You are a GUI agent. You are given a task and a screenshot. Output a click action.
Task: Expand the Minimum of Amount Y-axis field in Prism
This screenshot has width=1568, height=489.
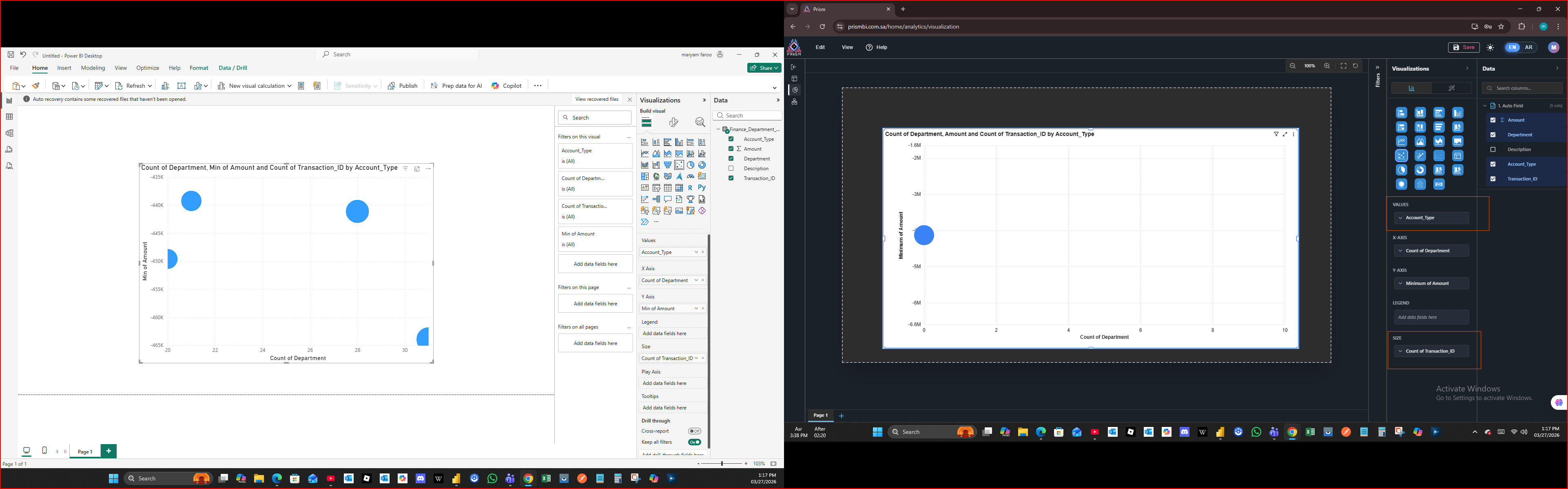pyautogui.click(x=1401, y=283)
